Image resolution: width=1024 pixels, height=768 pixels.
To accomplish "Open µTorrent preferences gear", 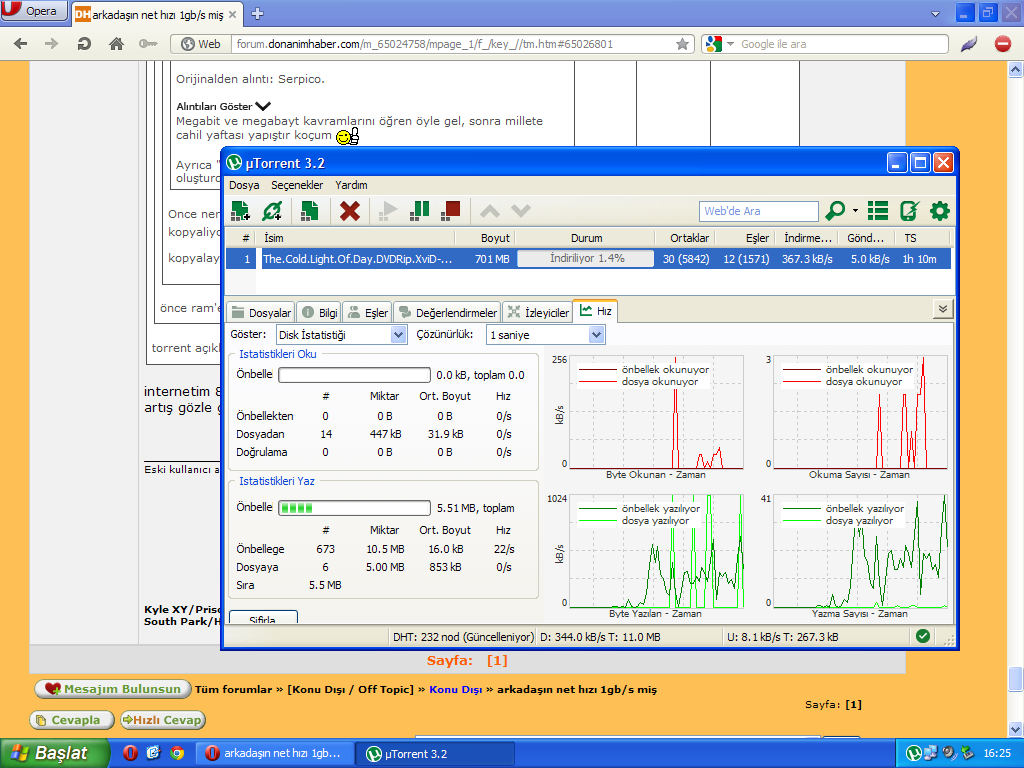I will tap(940, 211).
